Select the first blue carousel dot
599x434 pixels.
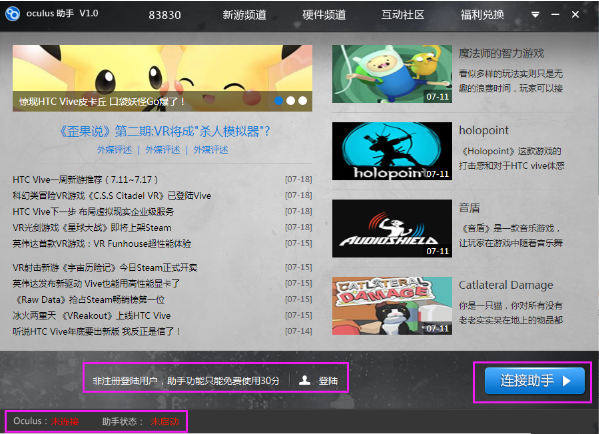pos(279,100)
